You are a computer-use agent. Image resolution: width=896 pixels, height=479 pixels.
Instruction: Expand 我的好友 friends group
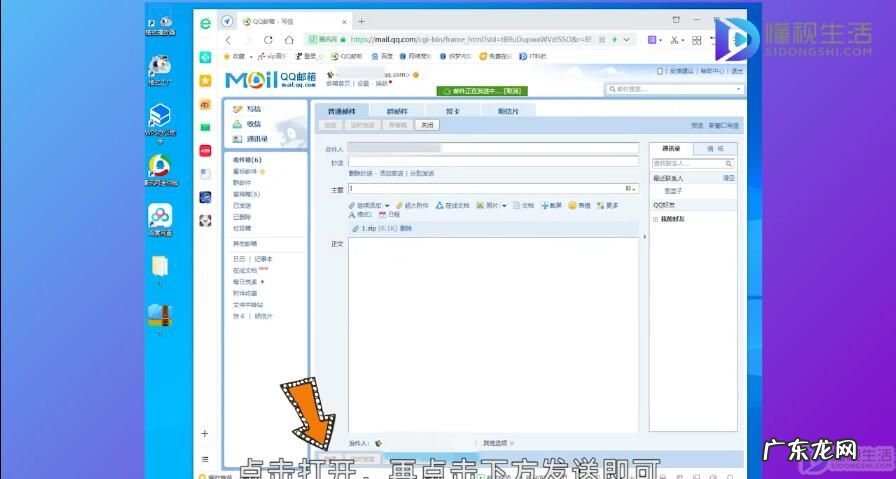click(x=655, y=219)
